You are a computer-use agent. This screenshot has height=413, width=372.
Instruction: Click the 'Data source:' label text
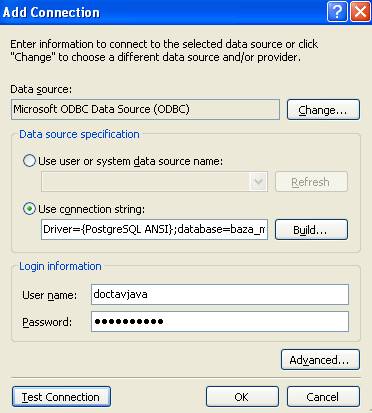click(x=41, y=89)
